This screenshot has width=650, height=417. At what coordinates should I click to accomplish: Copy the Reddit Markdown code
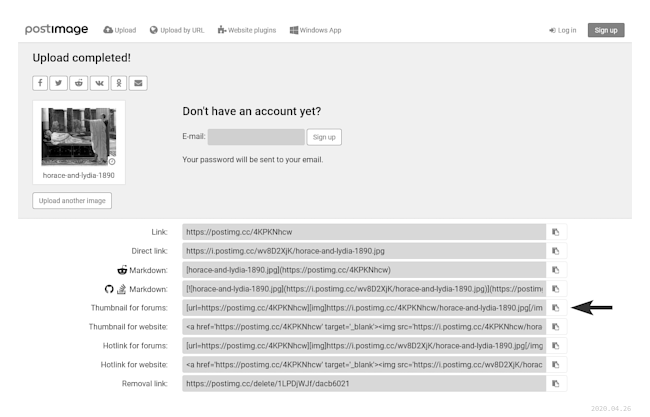pos(556,270)
